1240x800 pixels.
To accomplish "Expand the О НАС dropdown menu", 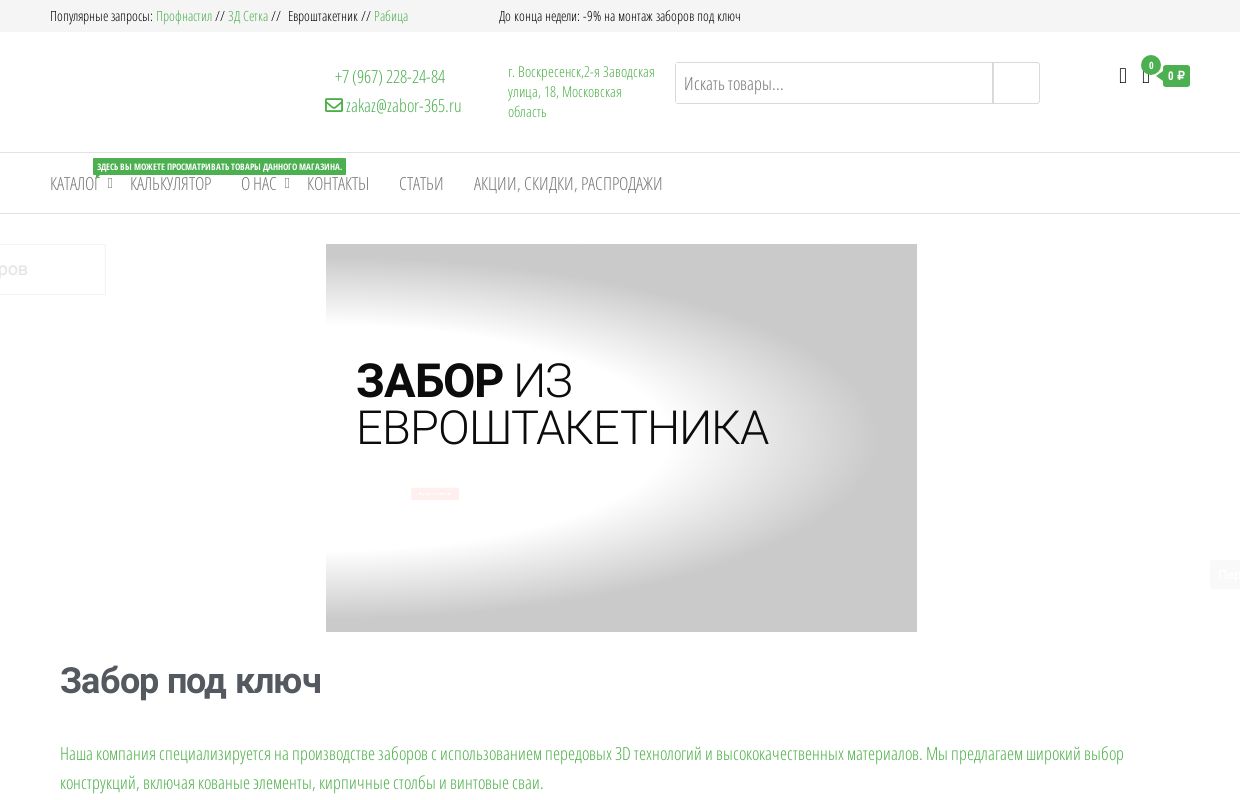I will coord(258,183).
